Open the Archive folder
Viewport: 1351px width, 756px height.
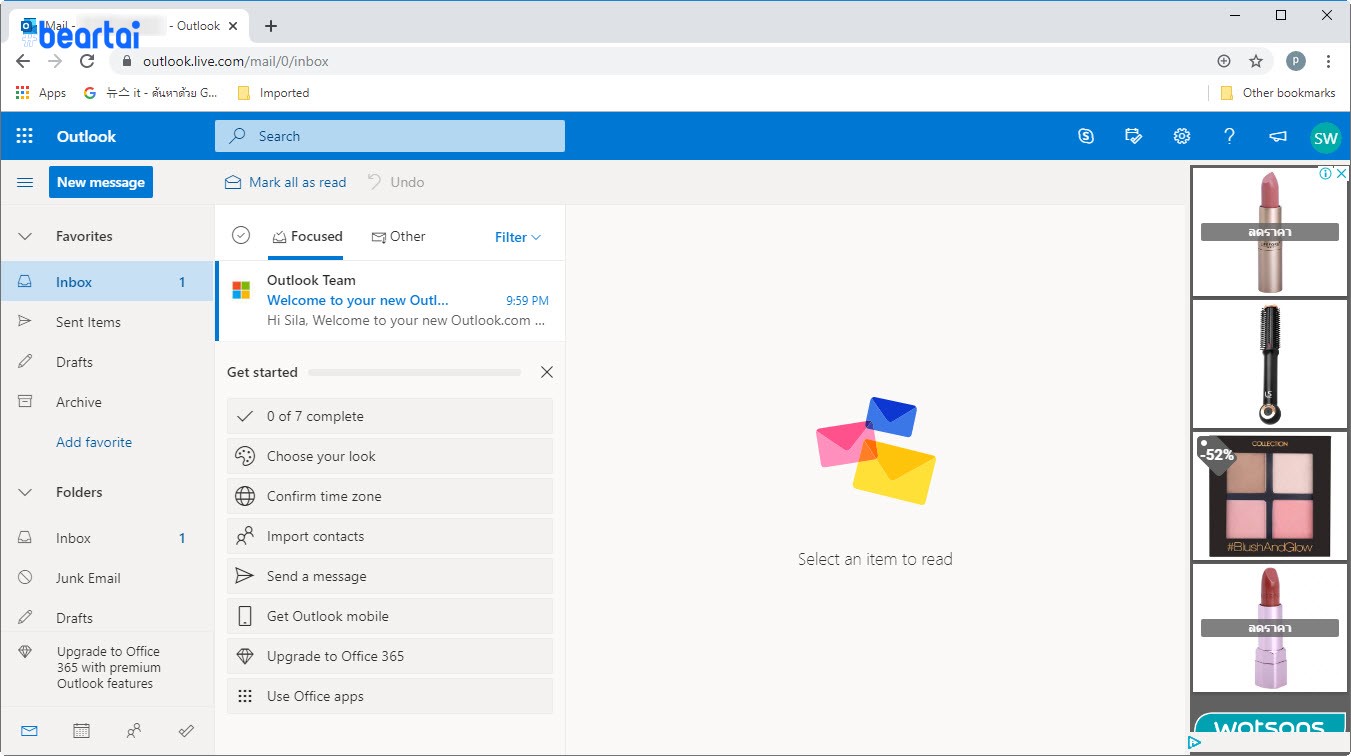[x=107, y=402]
